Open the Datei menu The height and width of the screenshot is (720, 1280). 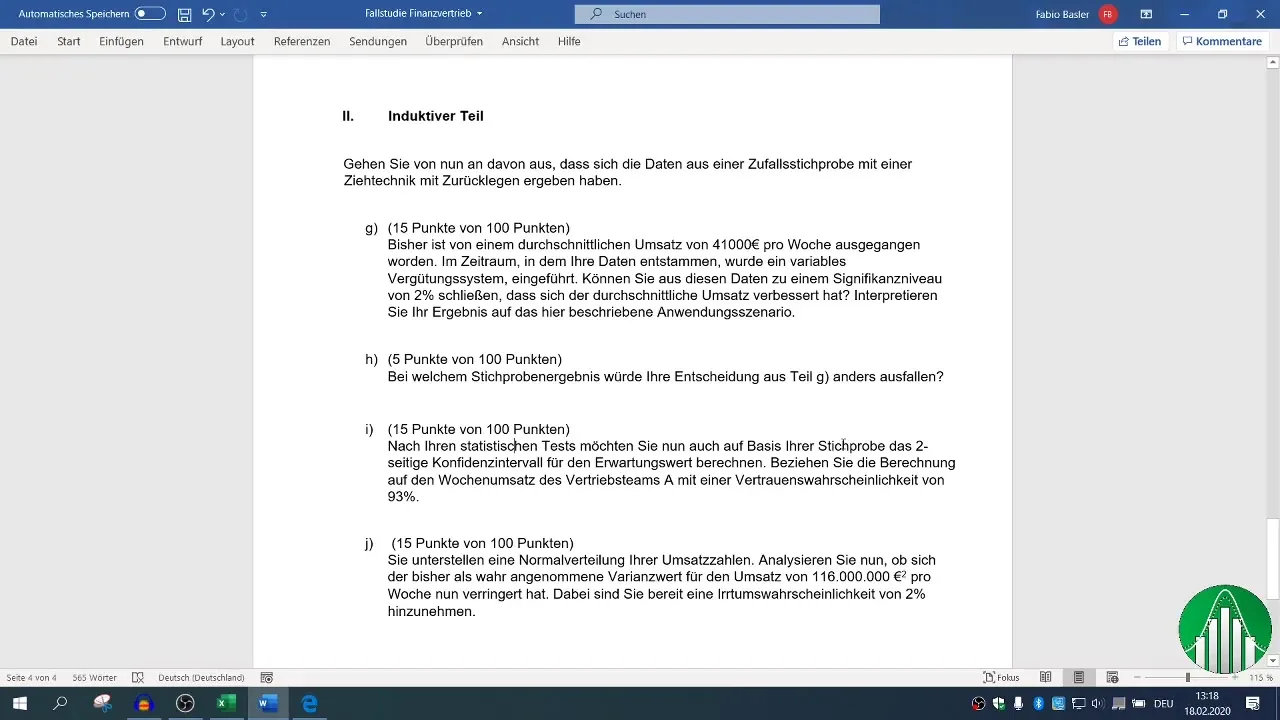tap(24, 41)
